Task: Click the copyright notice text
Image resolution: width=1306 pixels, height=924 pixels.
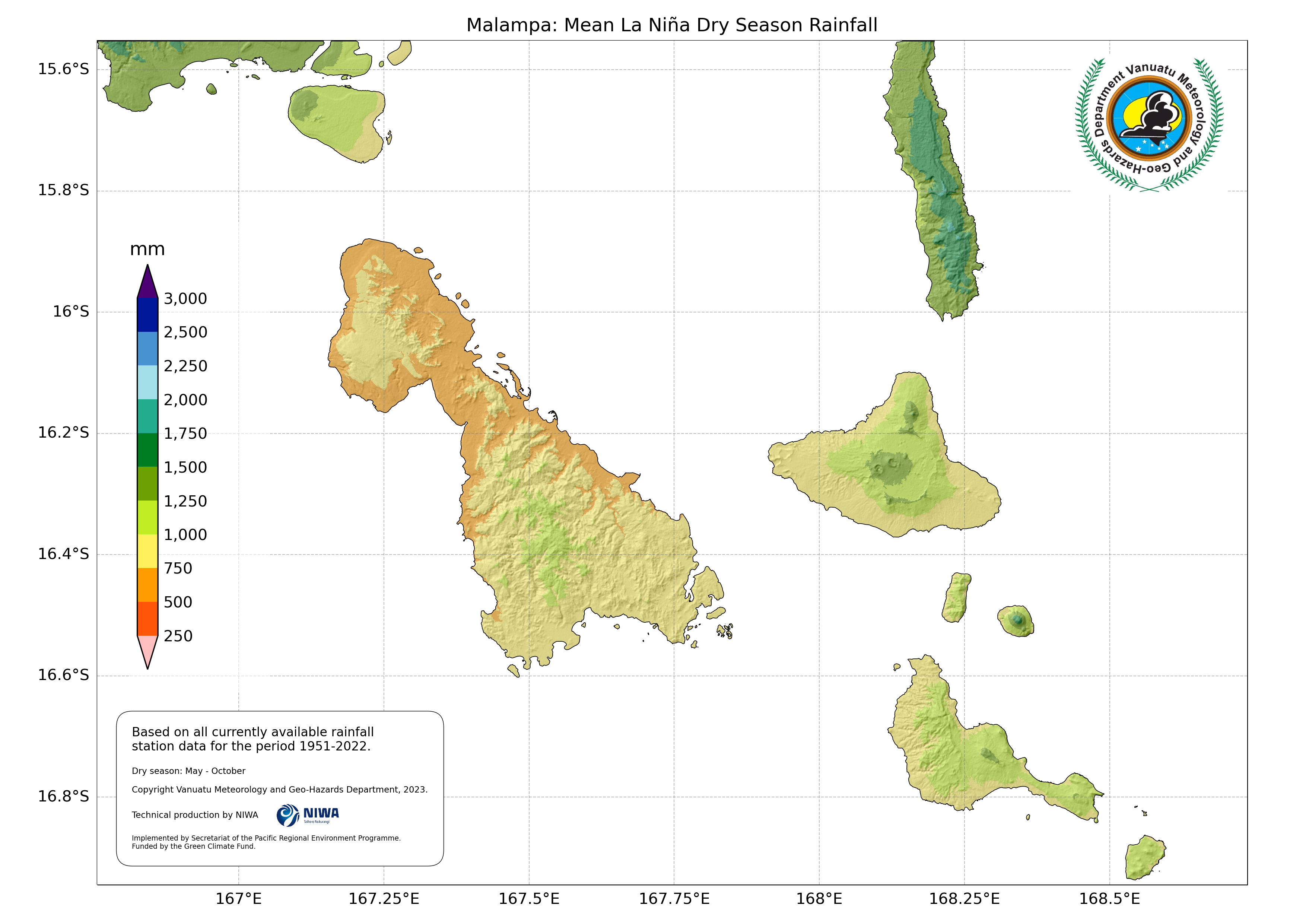Action: [279, 789]
